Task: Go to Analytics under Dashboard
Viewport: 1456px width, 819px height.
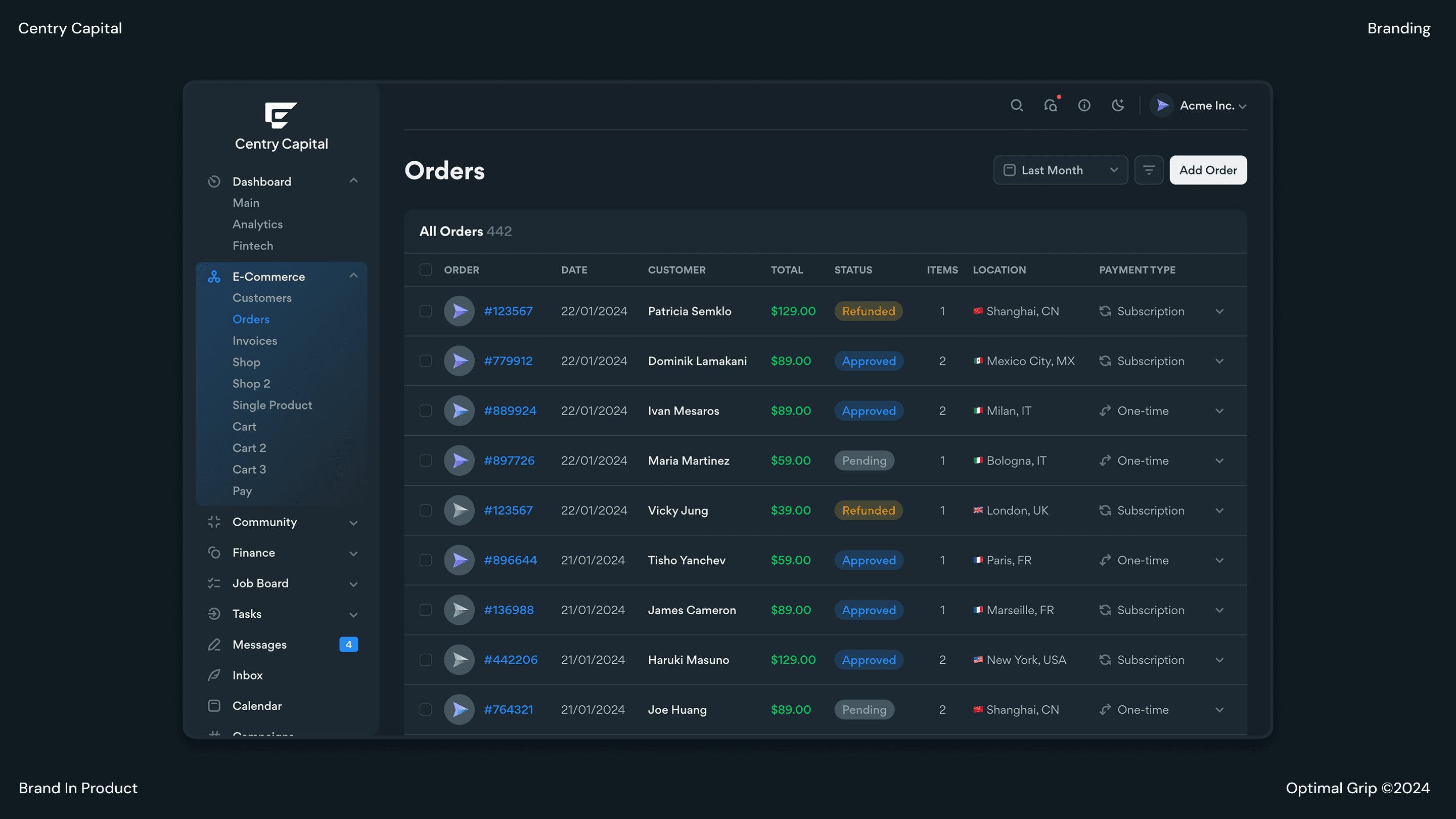Action: tap(258, 224)
